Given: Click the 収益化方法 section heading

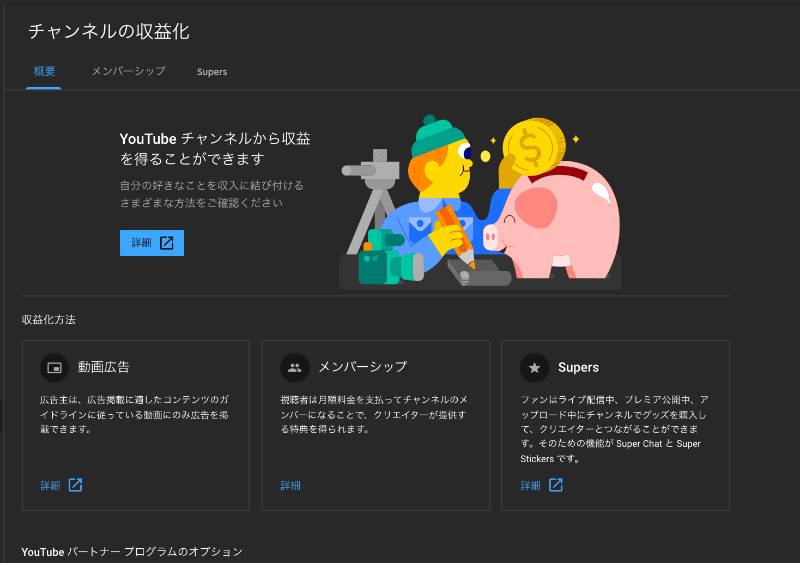Looking at the screenshot, I should point(49,320).
